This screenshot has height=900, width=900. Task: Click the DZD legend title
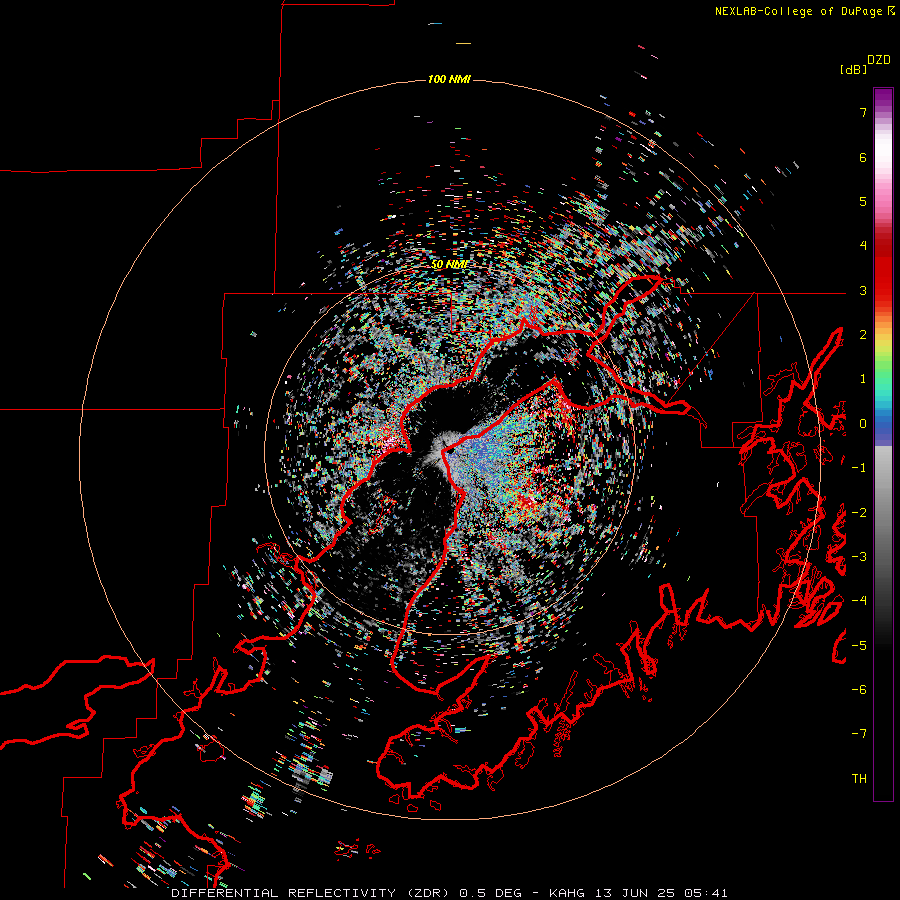[x=878, y=59]
